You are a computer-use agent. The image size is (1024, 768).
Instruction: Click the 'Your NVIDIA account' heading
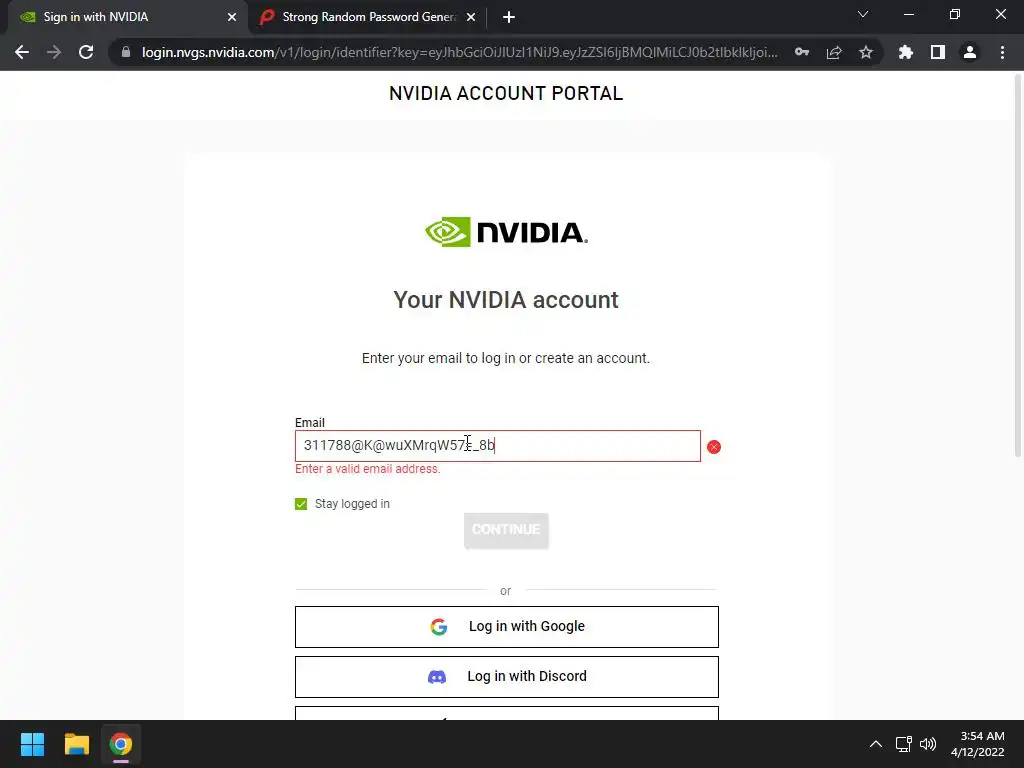[506, 300]
